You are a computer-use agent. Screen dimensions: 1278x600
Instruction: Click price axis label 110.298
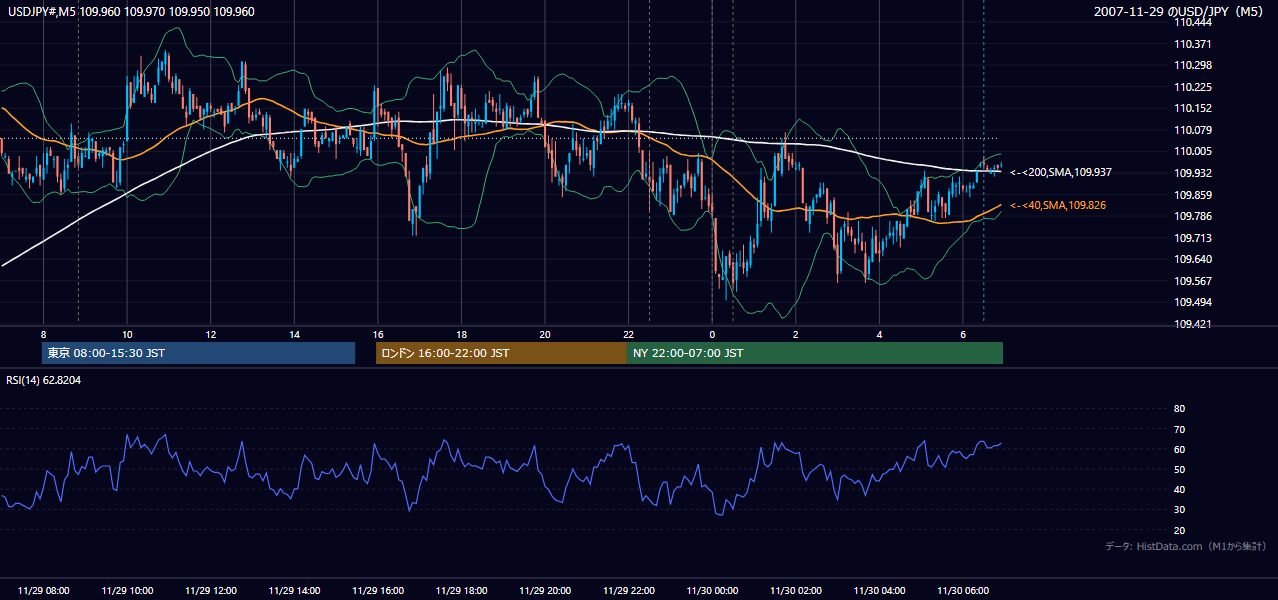(1193, 66)
